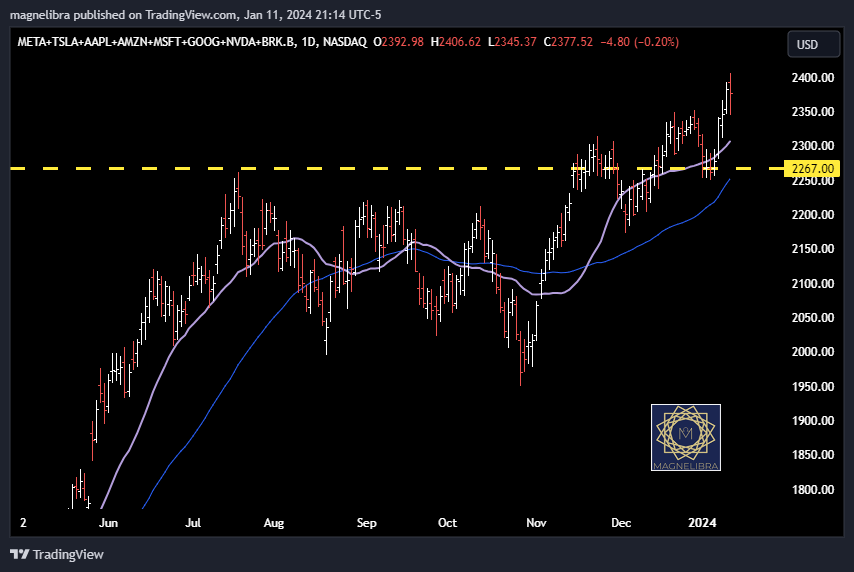Click the 2200.00 price axis label
Screen dimensions: 854x572
click(x=813, y=215)
